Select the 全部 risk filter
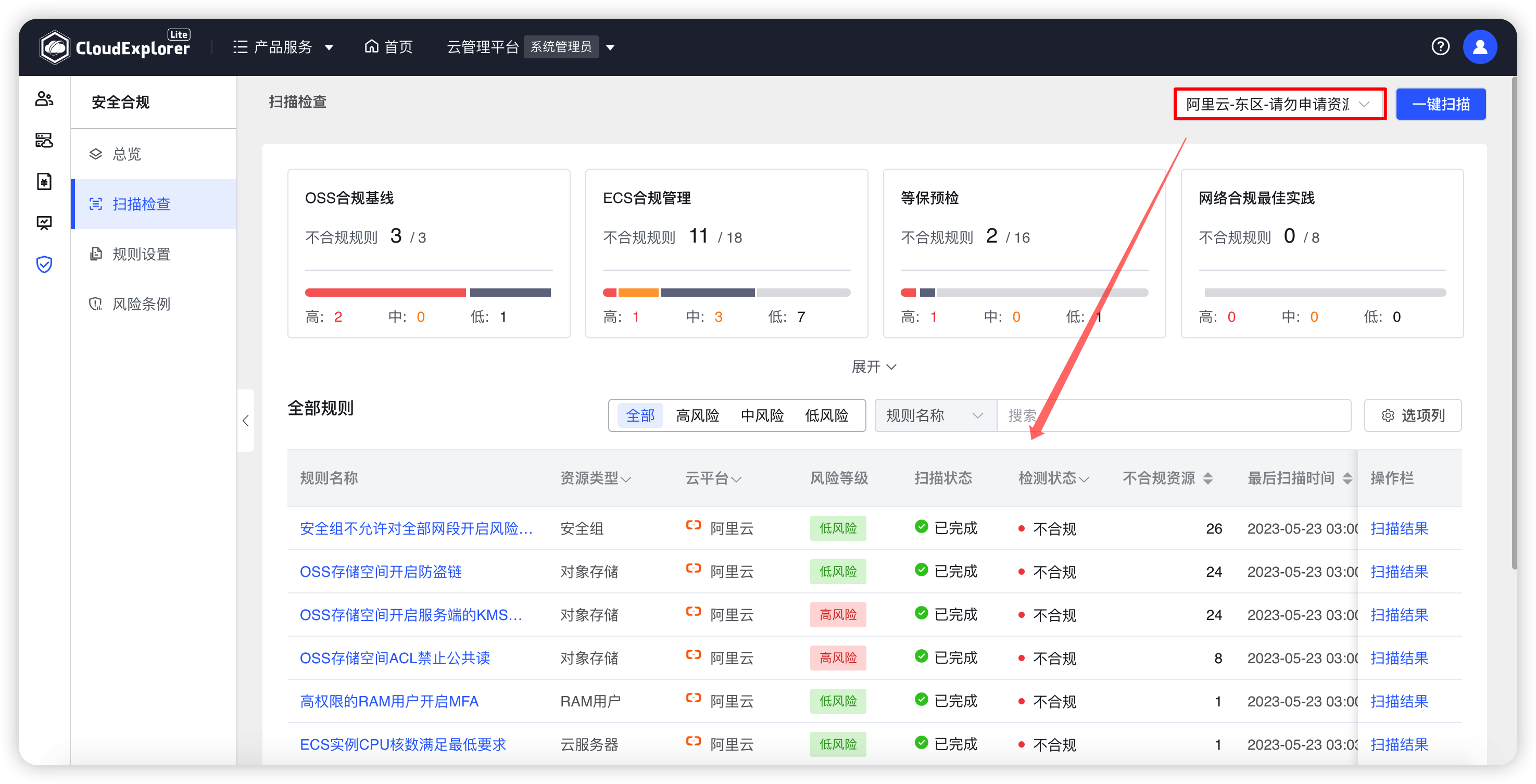Viewport: 1536px width, 784px height. point(640,415)
